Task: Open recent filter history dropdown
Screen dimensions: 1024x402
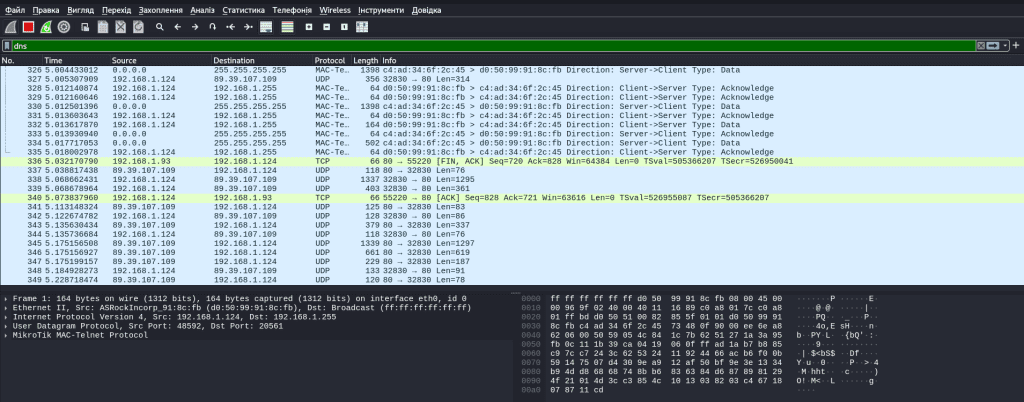Action: (x=1006, y=46)
